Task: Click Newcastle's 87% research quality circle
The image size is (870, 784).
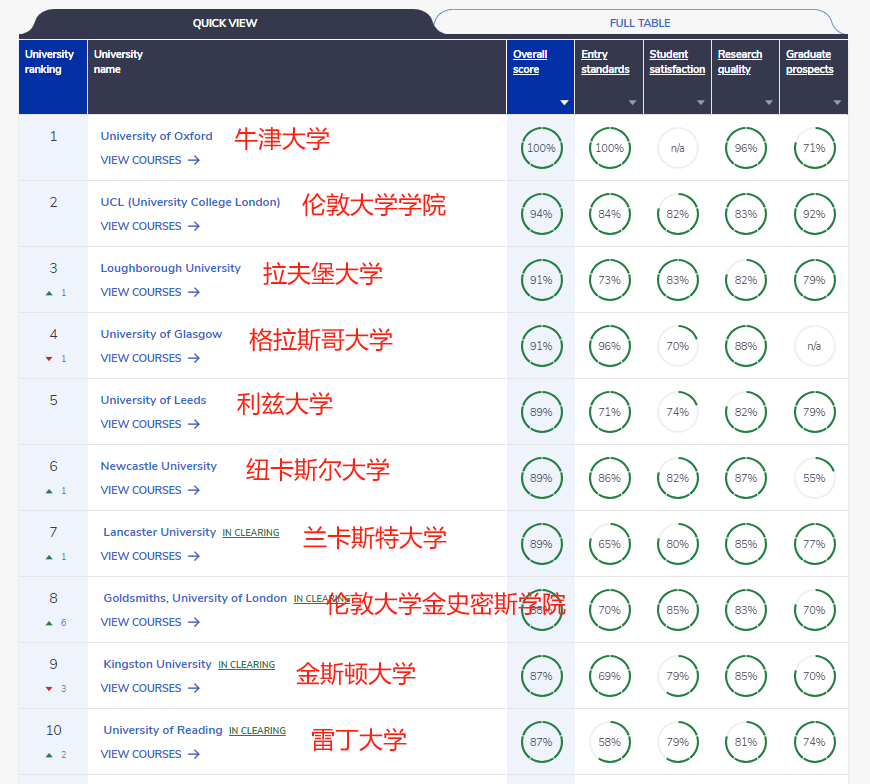Action: (x=746, y=478)
